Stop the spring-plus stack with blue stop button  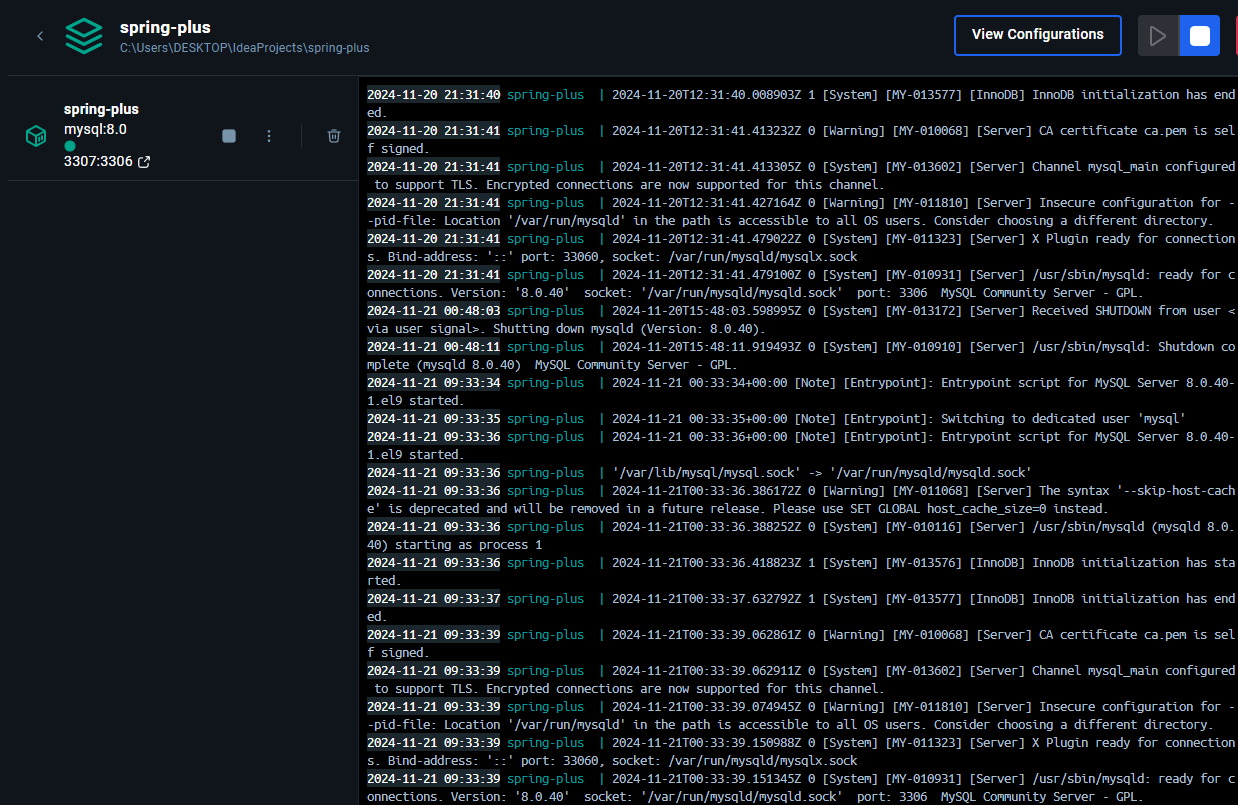point(1200,36)
